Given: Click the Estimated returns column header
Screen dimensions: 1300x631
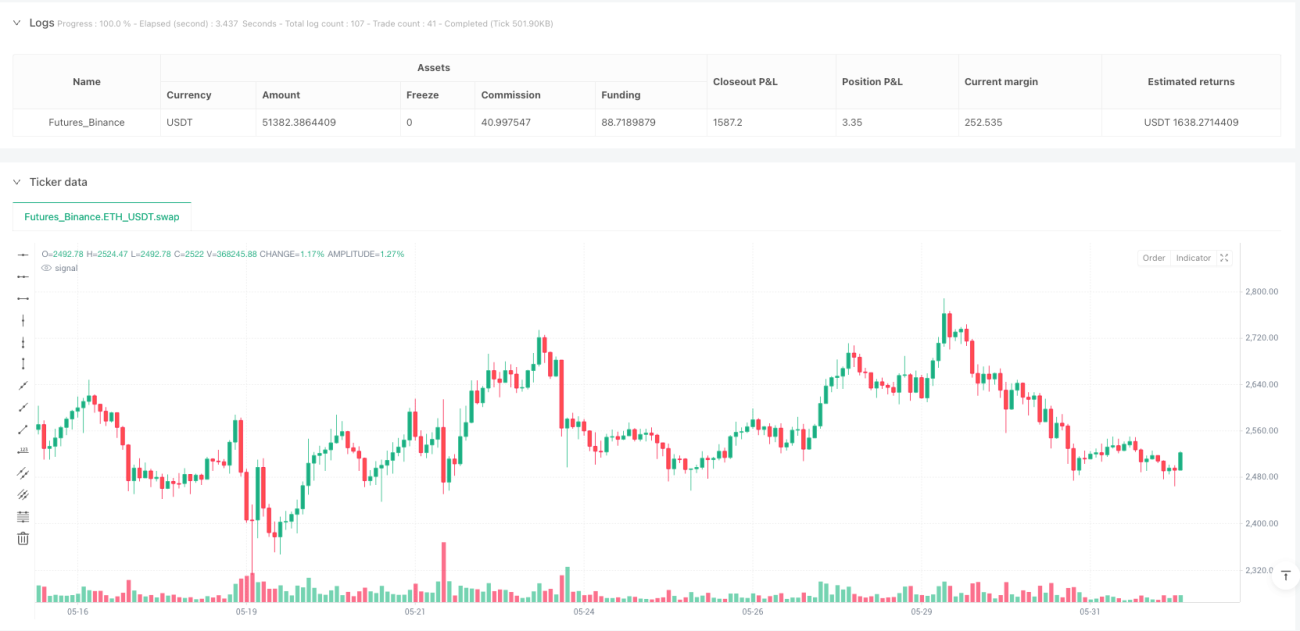Looking at the screenshot, I should pos(1190,82).
